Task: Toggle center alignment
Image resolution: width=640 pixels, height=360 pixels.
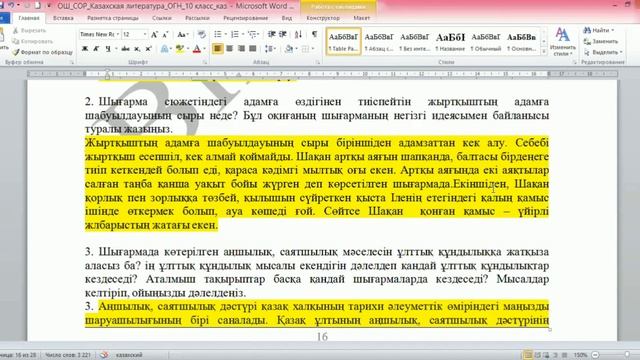Action: 229,49
